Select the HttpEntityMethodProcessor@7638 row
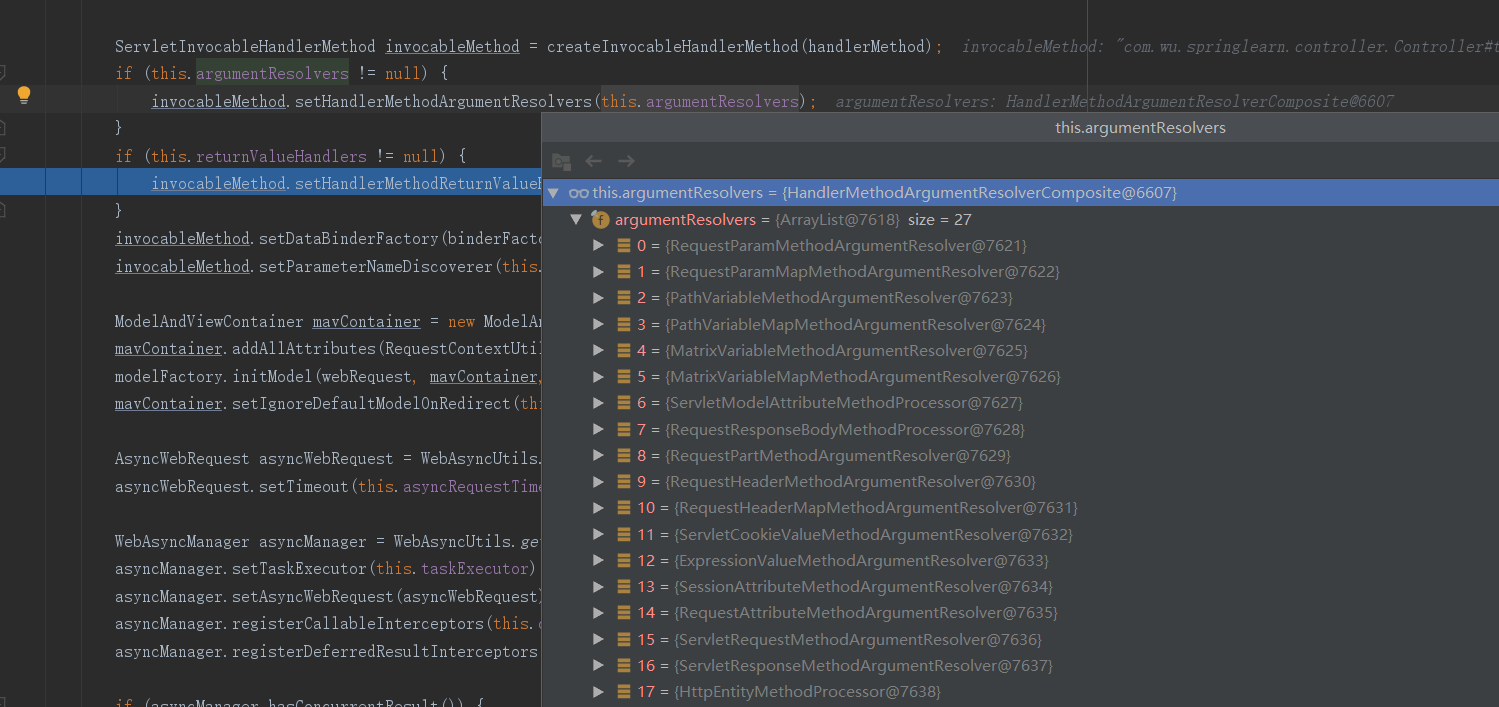Image resolution: width=1499 pixels, height=707 pixels. [x=1021, y=692]
